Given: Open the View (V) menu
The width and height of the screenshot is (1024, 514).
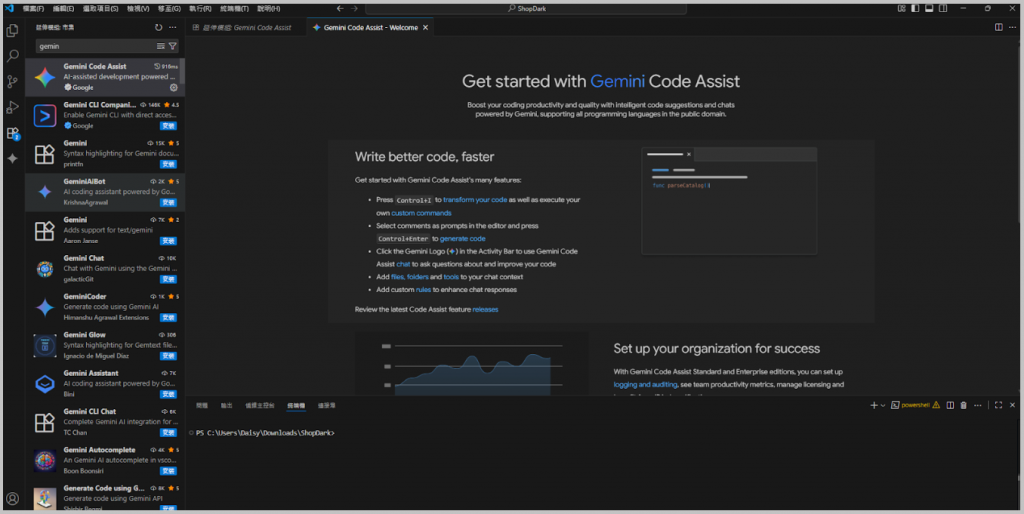Looking at the screenshot, I should point(138,8).
